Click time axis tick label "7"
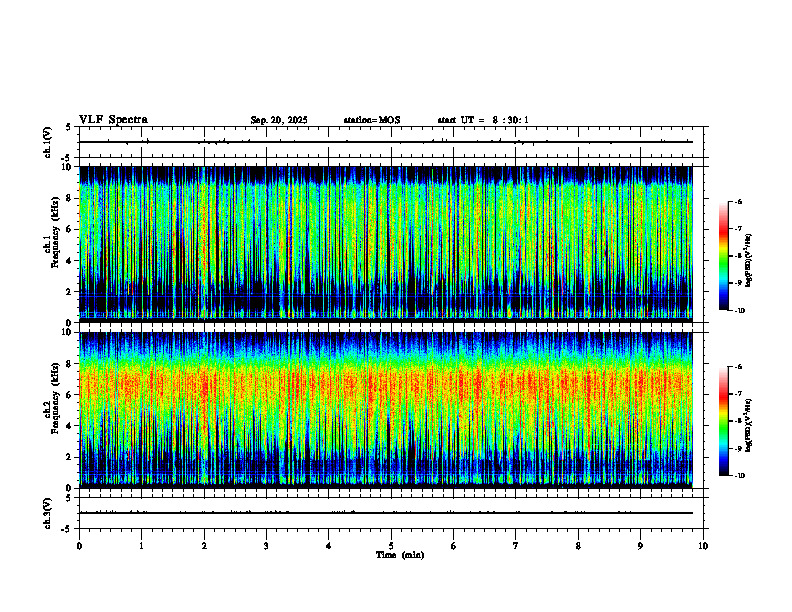The width and height of the screenshot is (792, 612). pos(516,546)
